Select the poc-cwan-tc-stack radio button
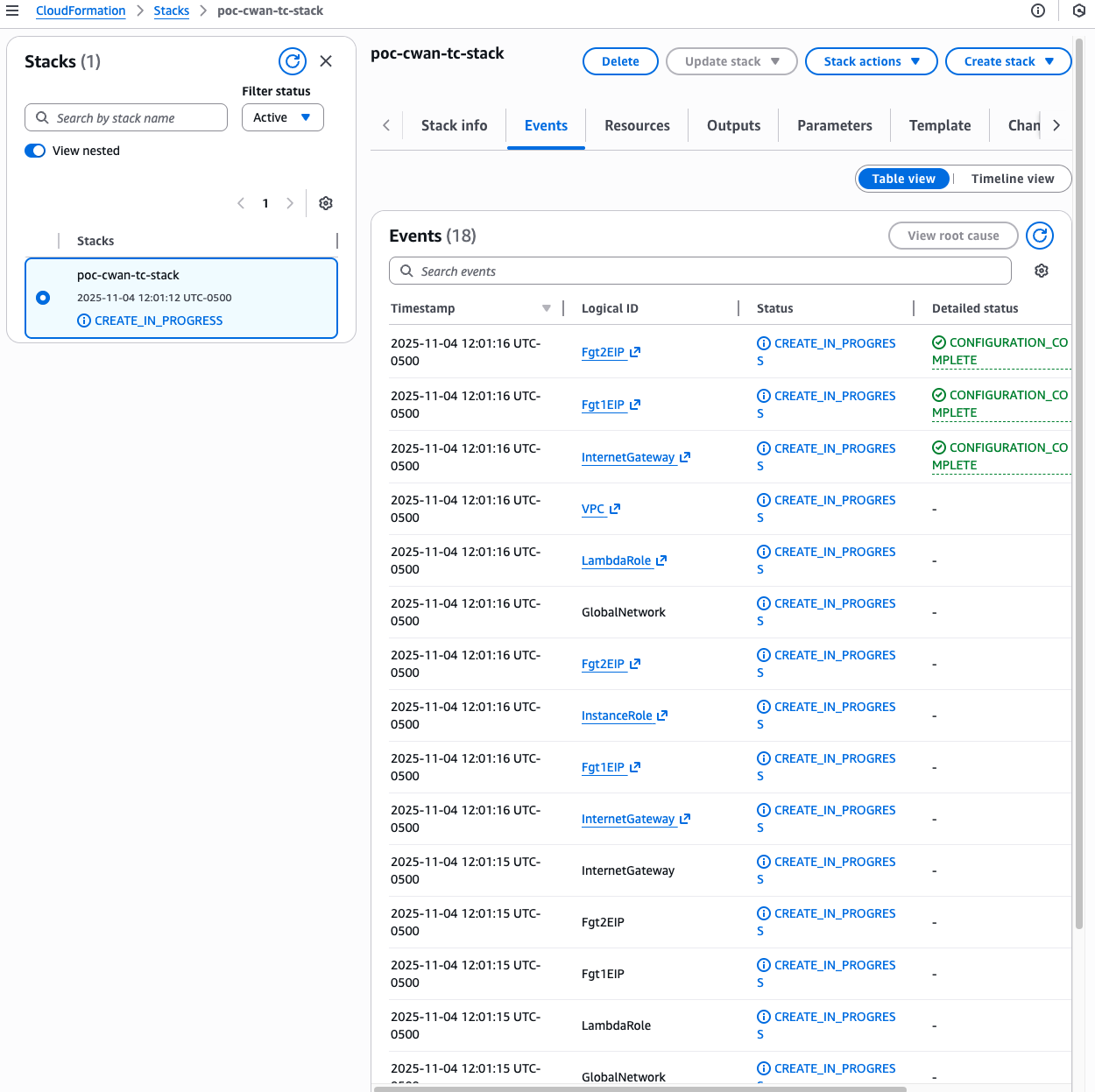This screenshot has width=1095, height=1092. pyautogui.click(x=43, y=298)
